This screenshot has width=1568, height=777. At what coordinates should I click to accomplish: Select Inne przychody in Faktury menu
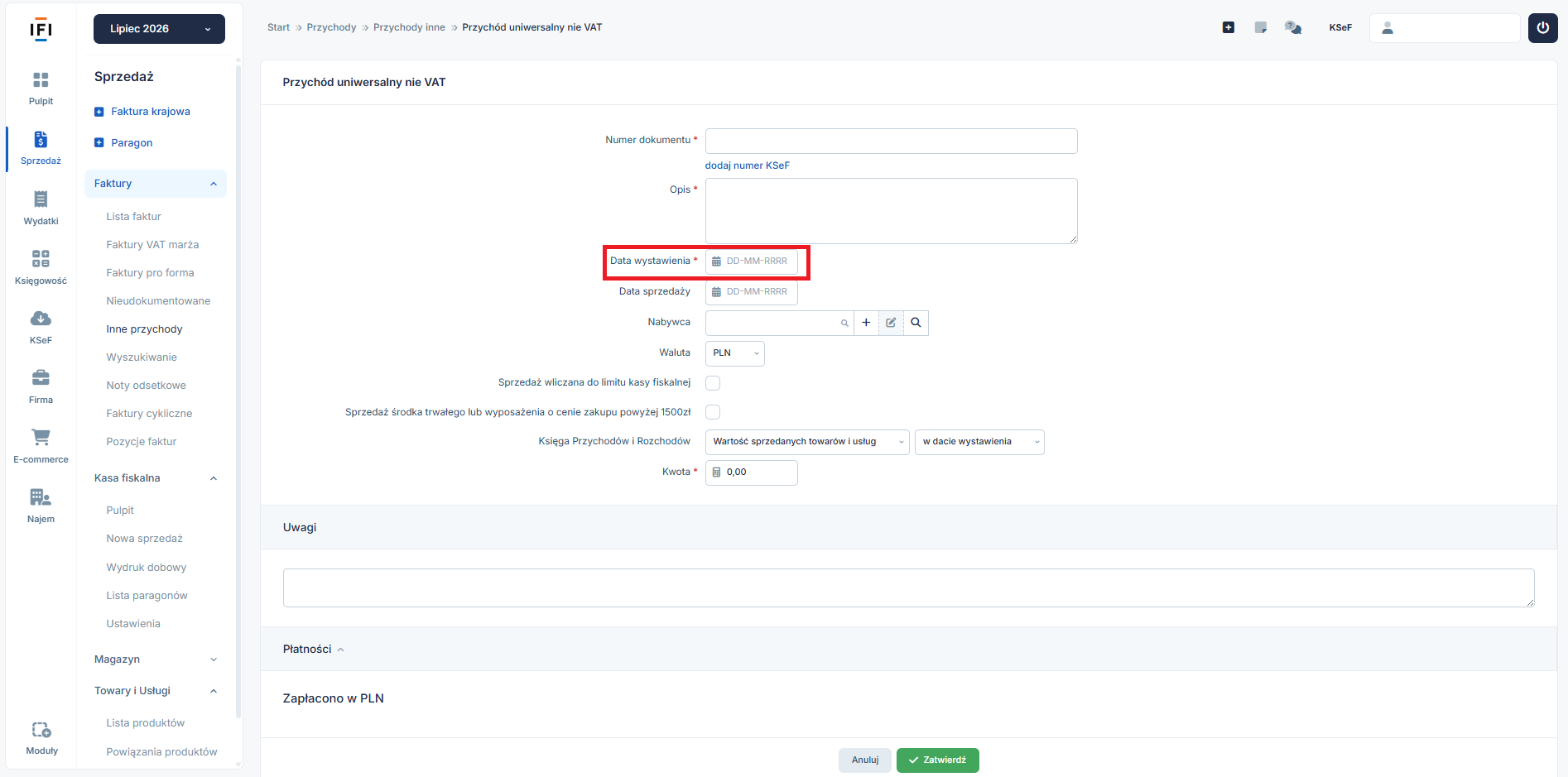pos(144,329)
